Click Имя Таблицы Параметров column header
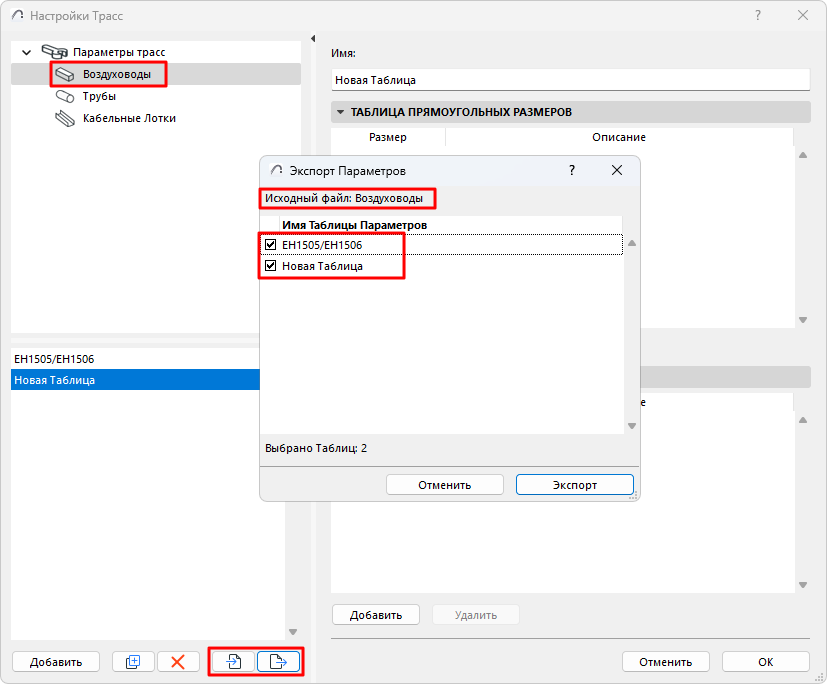The height and width of the screenshot is (684, 827). click(354, 225)
